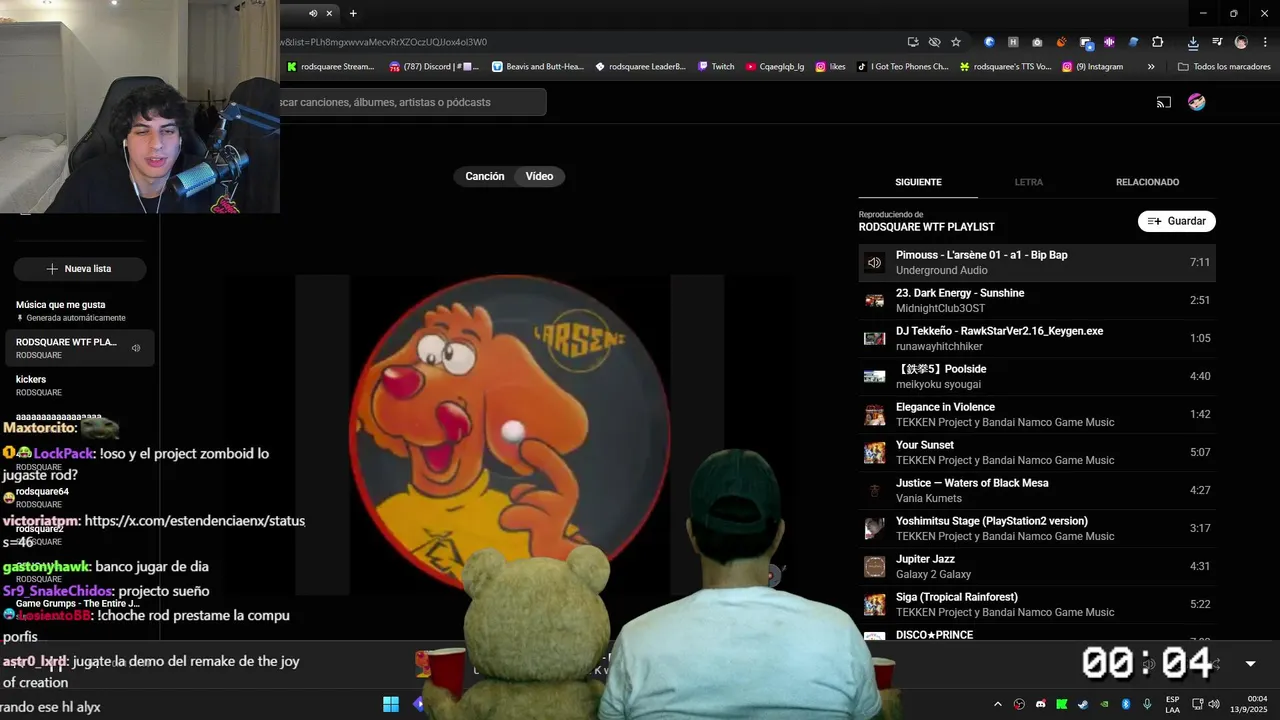Screen dimensions: 1280x720
Task: Open the blue C extension icon
Action: point(990,42)
